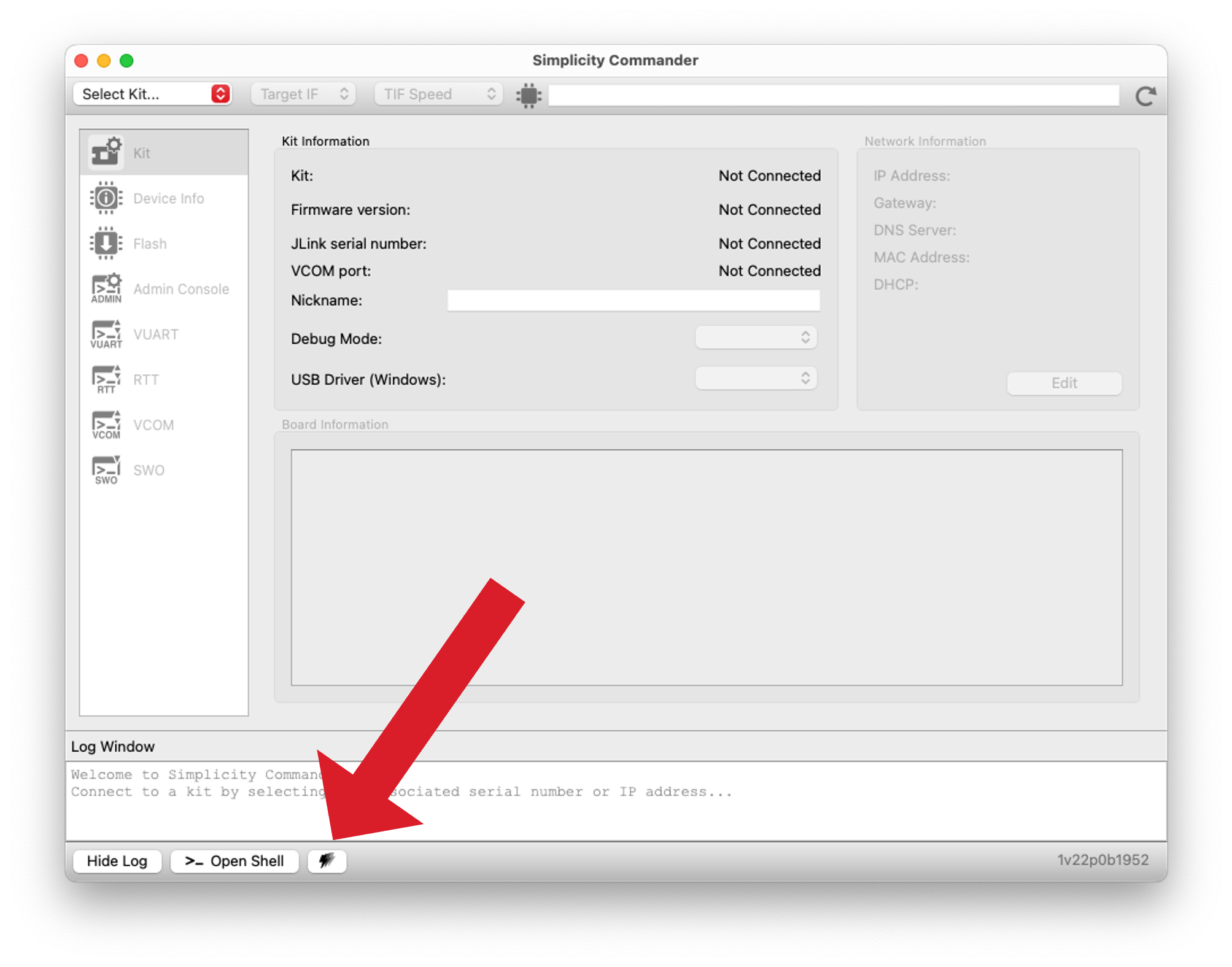Open the Target IF dropdown
Viewport: 1232px width, 967px height.
click(x=303, y=94)
